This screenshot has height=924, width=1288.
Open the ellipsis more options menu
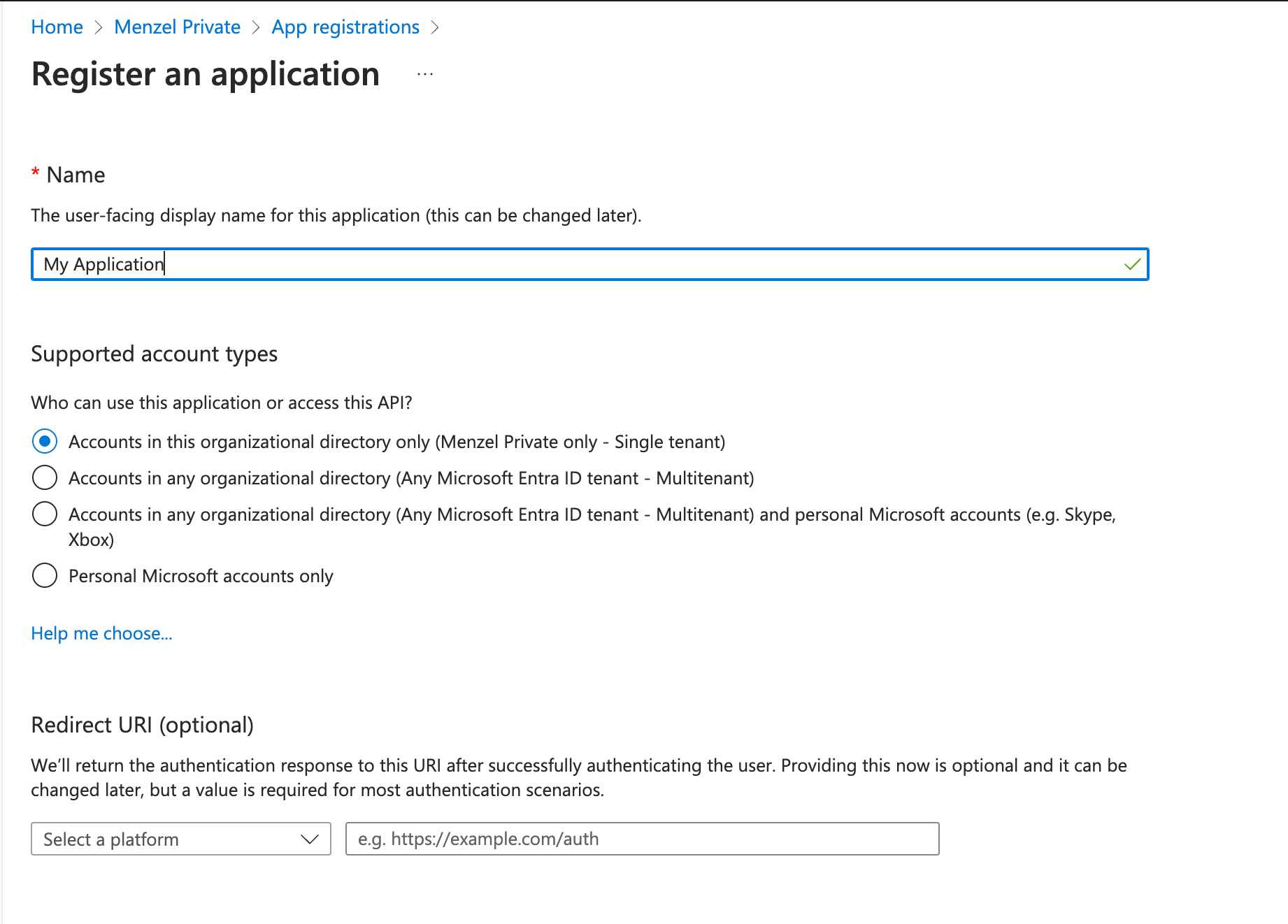[x=425, y=74]
